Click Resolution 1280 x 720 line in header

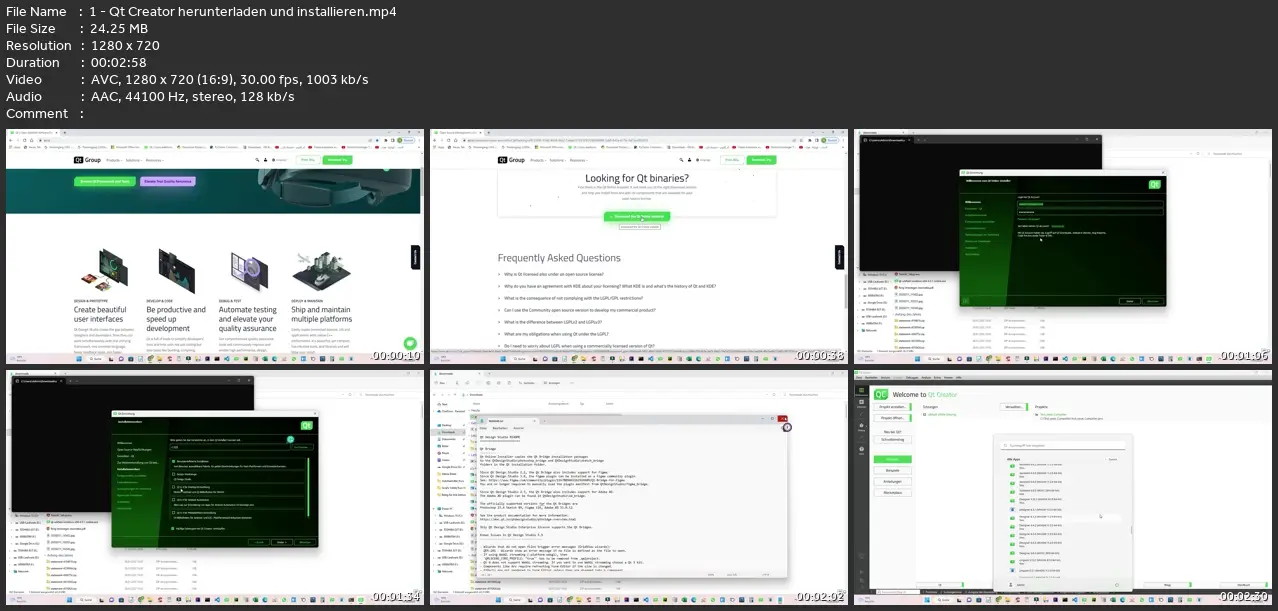click(83, 45)
